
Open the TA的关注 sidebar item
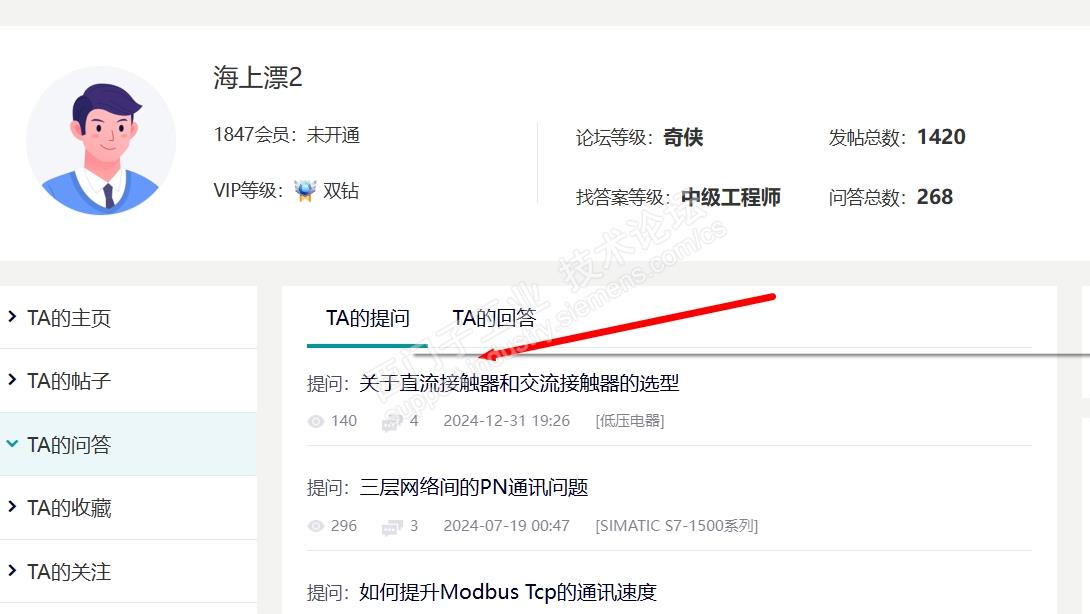(129, 572)
